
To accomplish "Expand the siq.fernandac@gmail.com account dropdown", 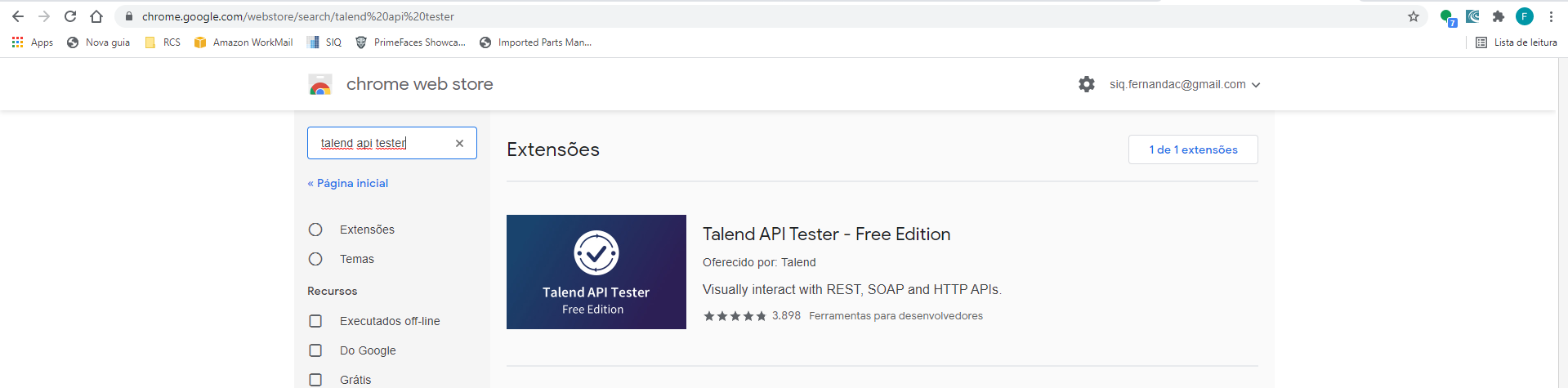I will [x=1185, y=84].
